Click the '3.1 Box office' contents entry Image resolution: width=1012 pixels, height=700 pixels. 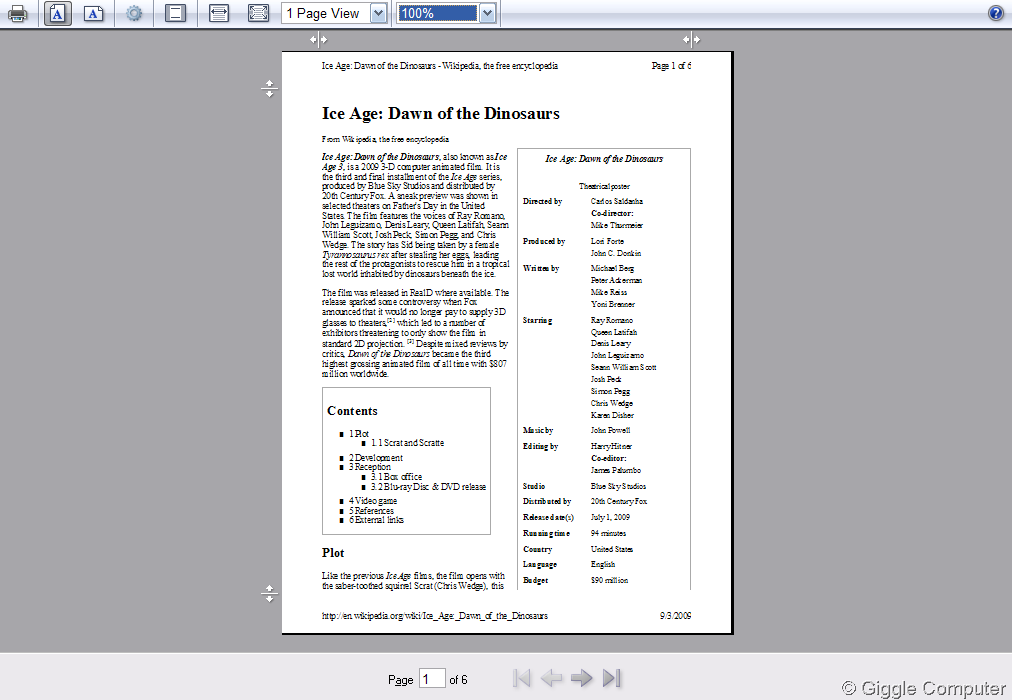click(396, 477)
